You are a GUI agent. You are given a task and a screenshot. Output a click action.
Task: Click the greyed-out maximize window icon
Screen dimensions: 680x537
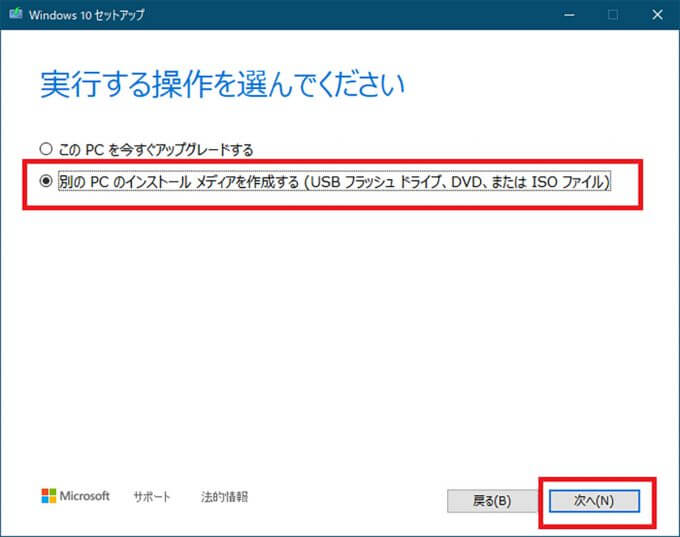(613, 15)
